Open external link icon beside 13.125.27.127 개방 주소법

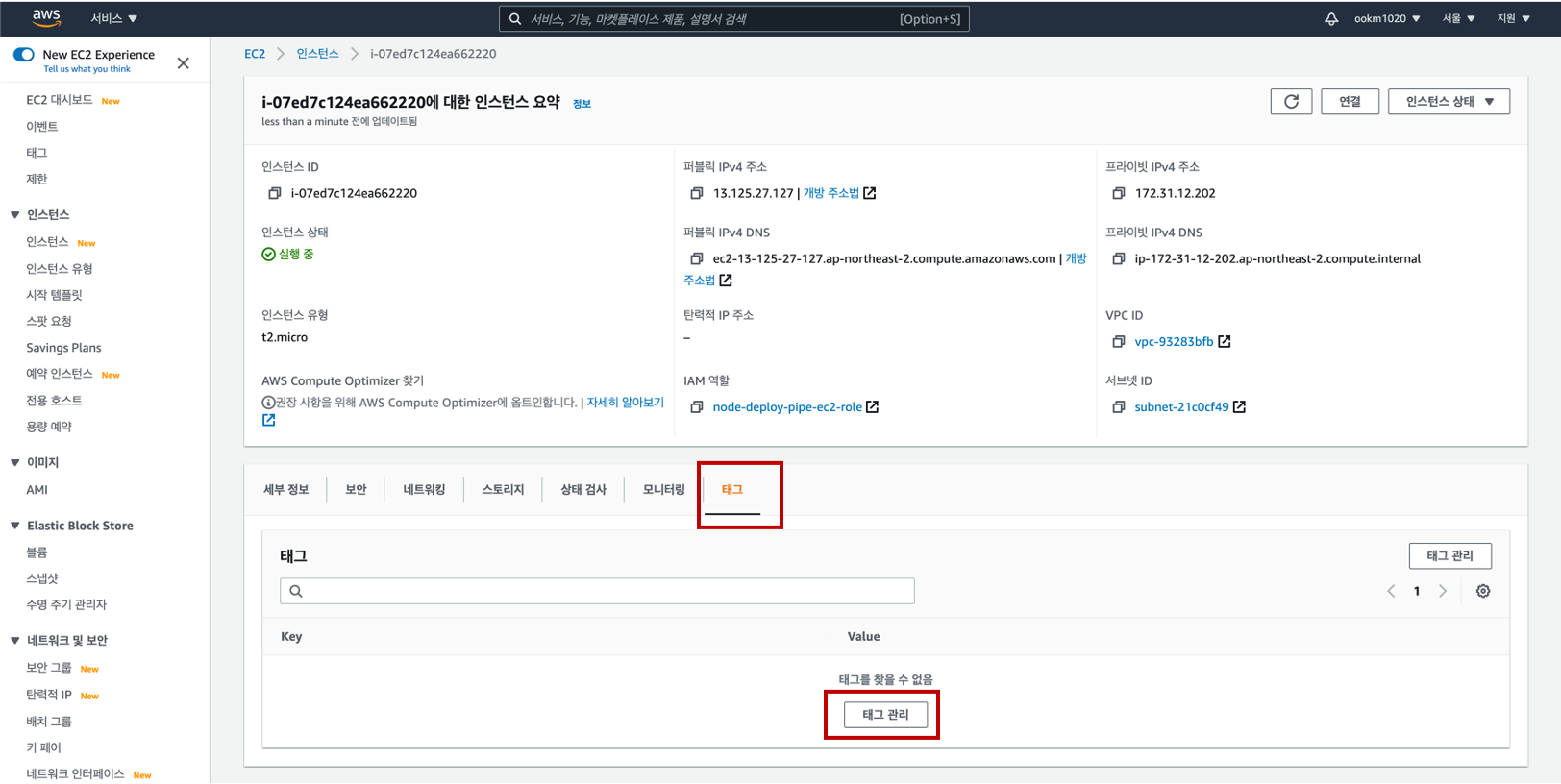pyautogui.click(x=870, y=193)
